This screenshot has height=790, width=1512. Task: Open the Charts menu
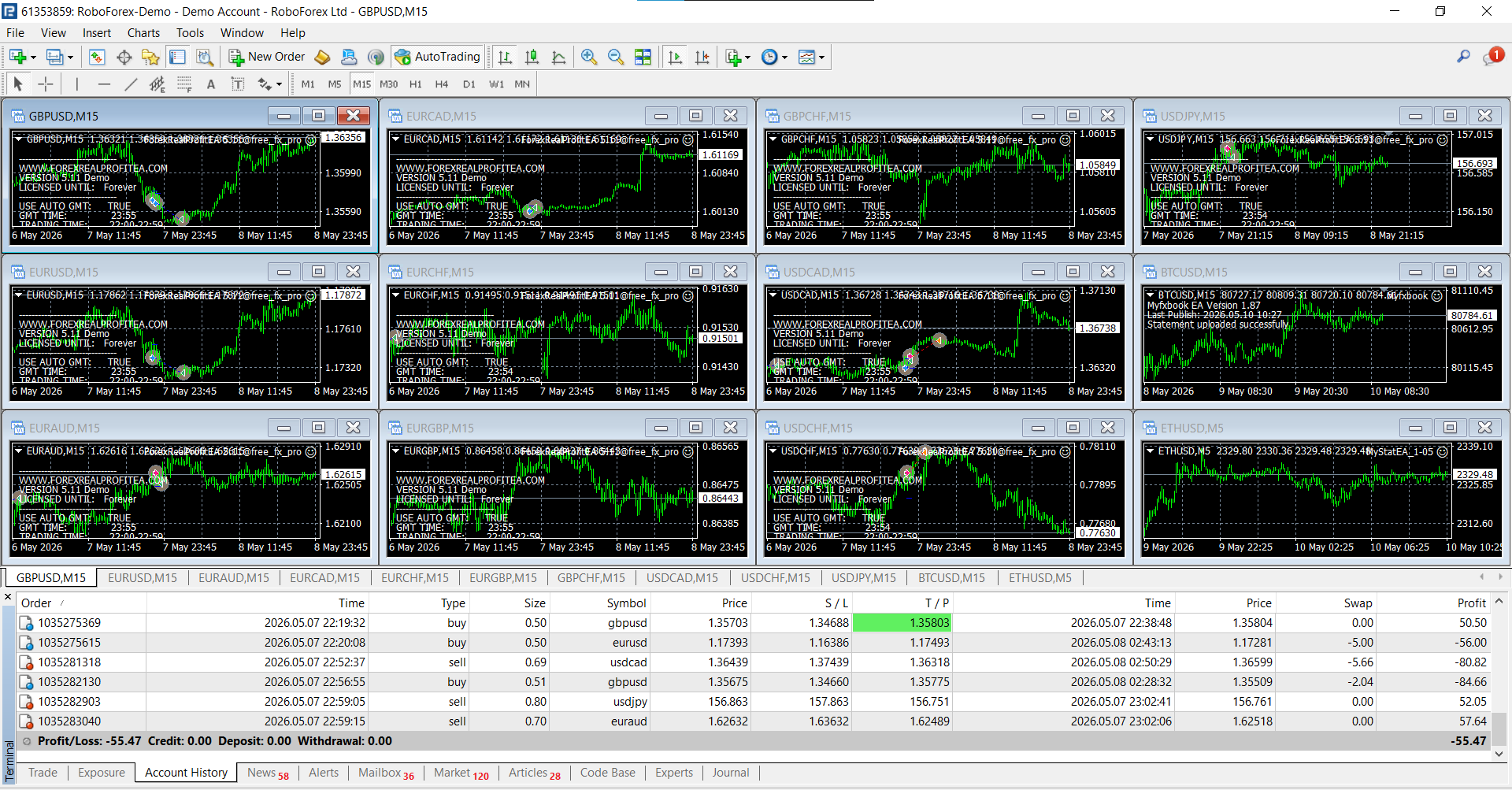pos(143,33)
